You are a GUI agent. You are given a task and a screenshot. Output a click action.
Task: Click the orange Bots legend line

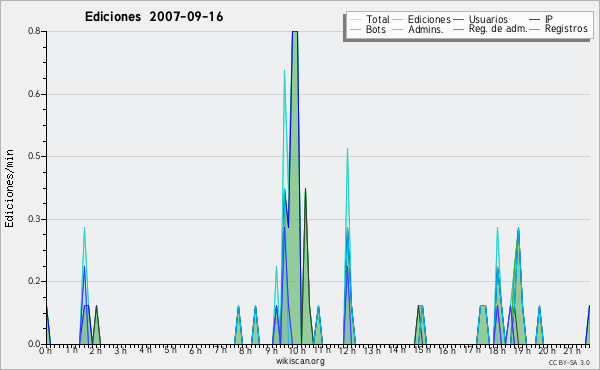[x=355, y=29]
